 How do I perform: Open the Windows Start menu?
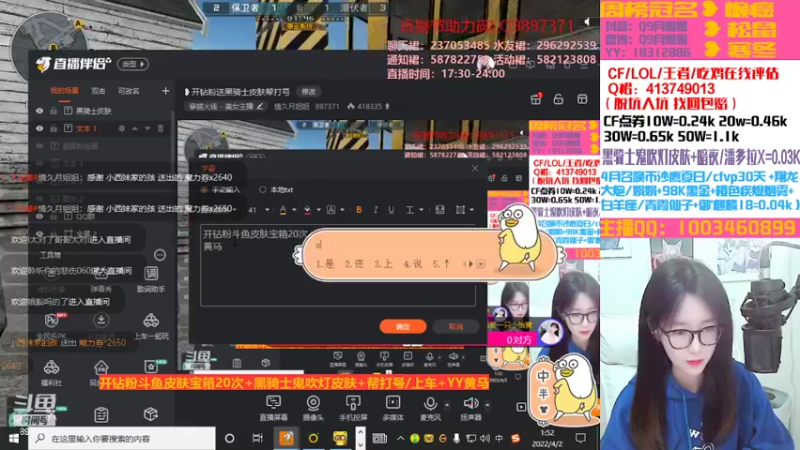14,438
